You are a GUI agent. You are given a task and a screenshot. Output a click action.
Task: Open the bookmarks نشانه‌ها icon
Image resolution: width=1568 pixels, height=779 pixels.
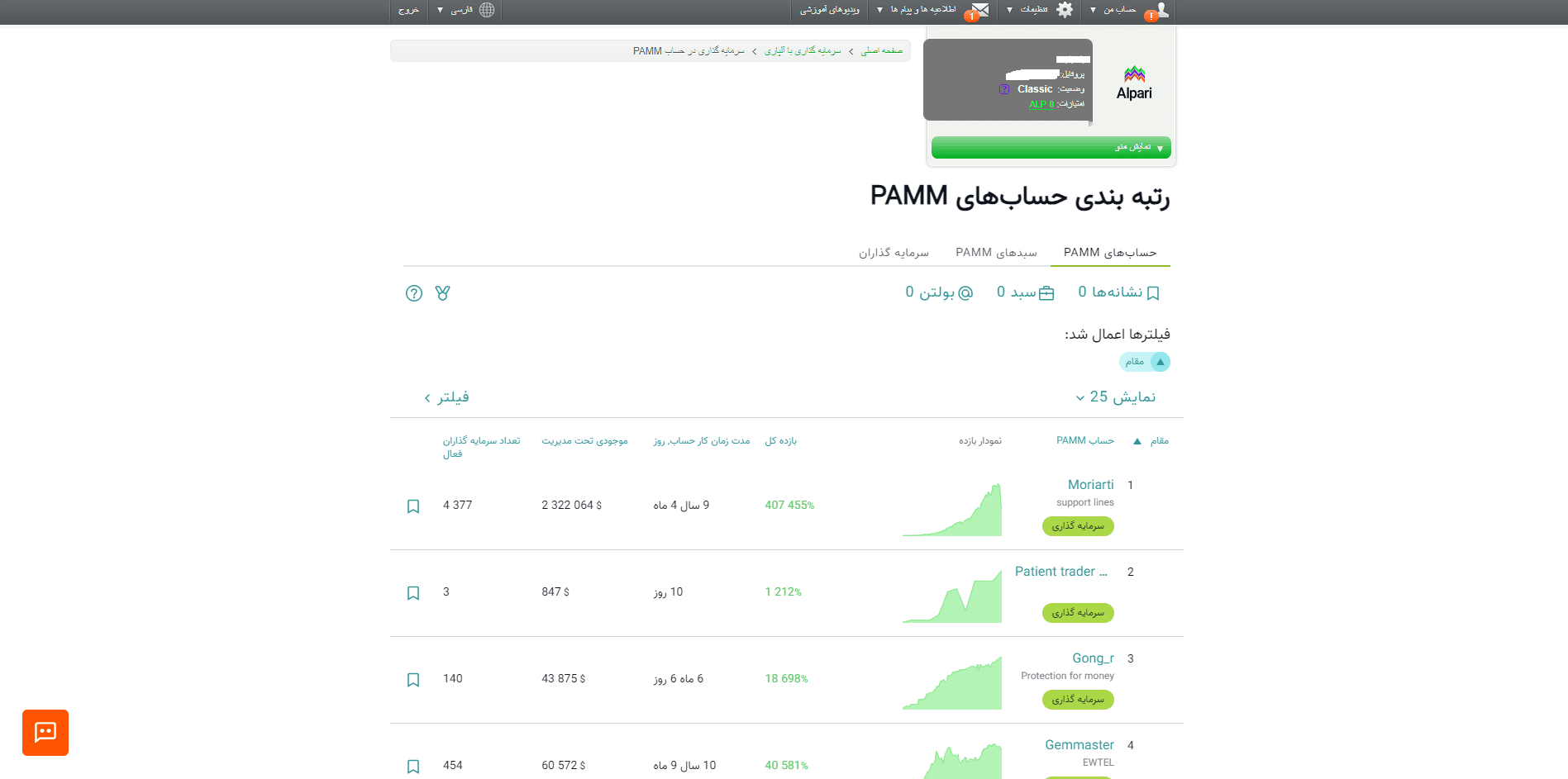point(1154,293)
